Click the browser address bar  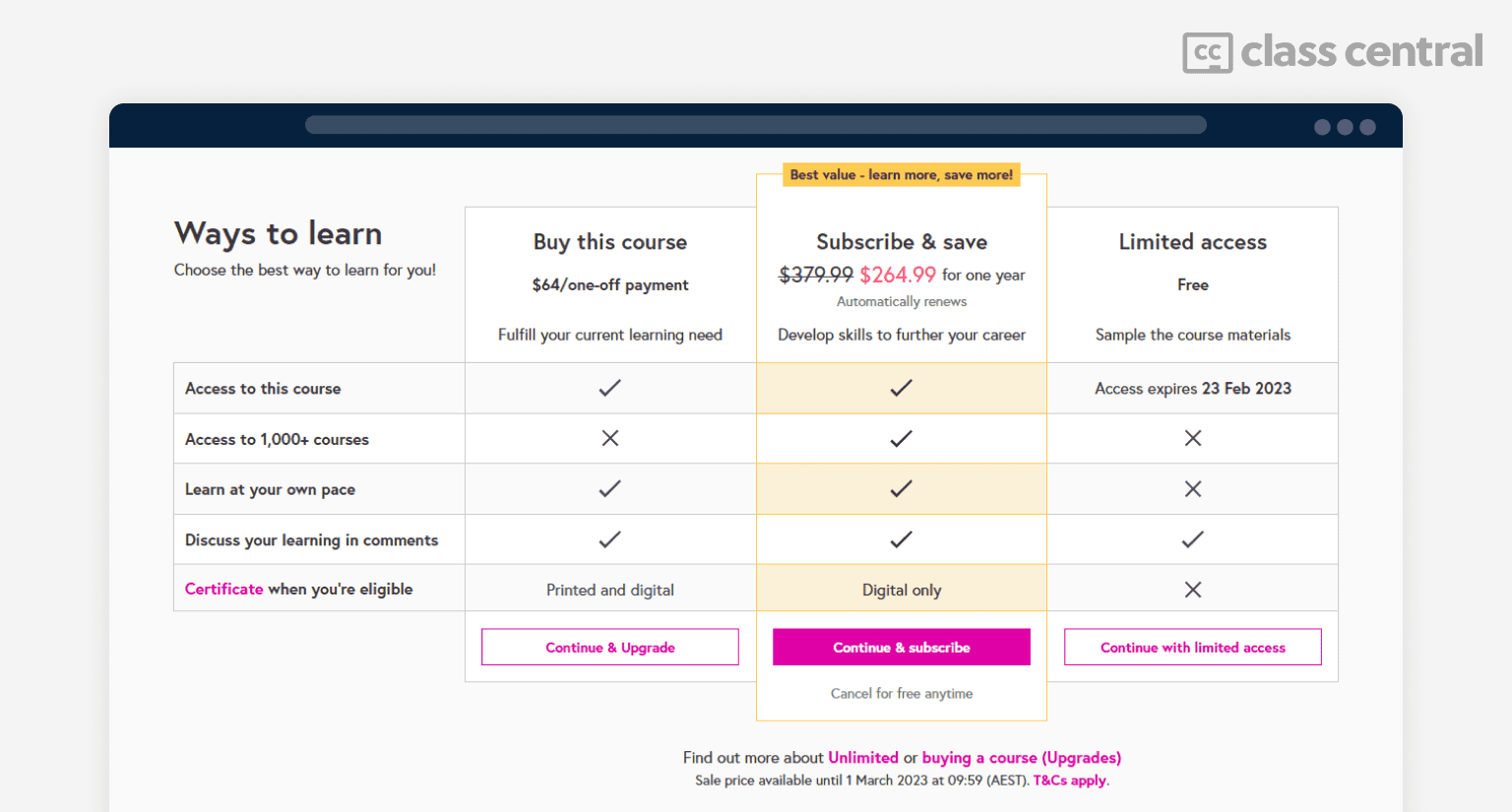coord(755,125)
